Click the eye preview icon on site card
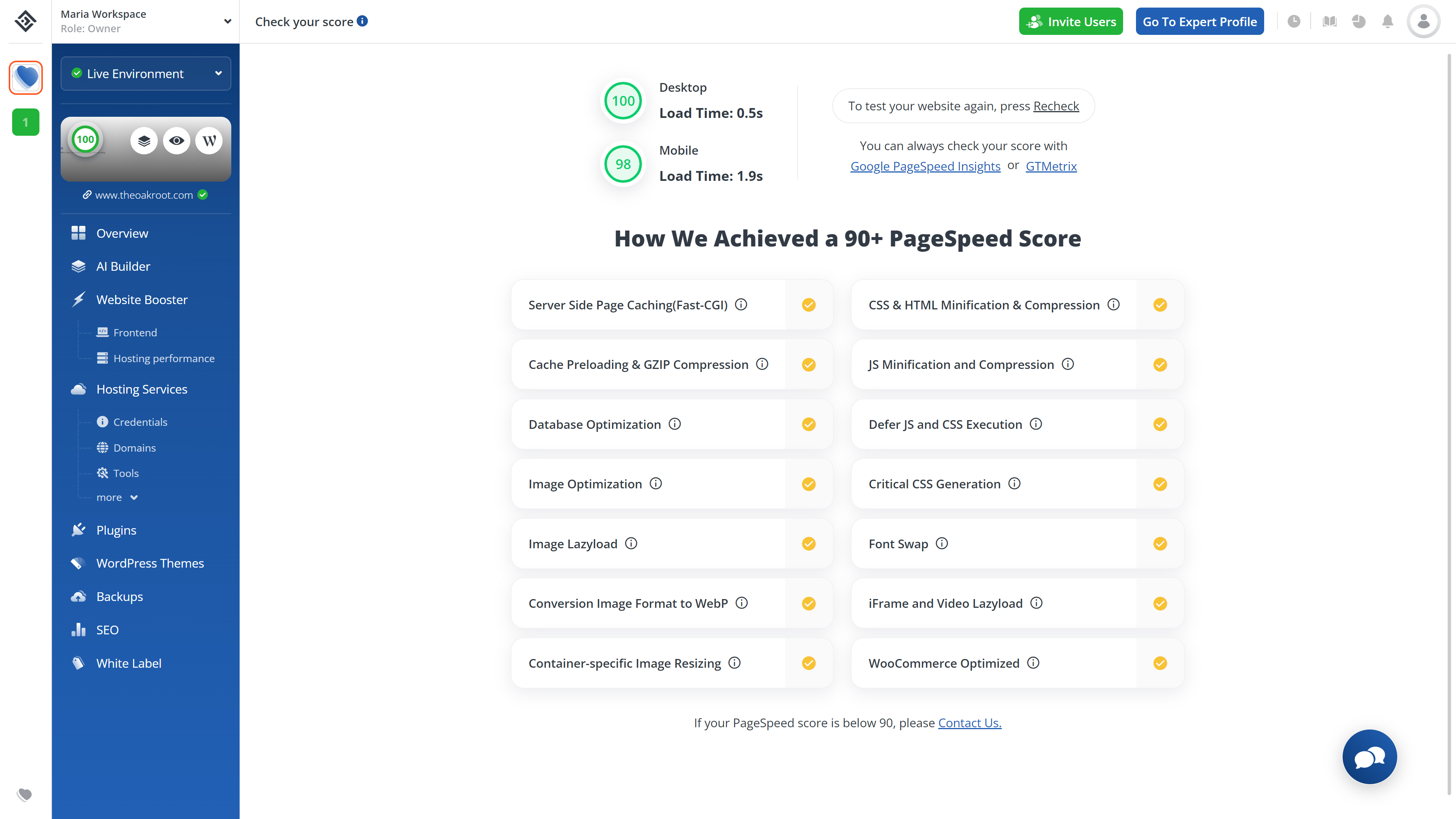Viewport: 1456px width, 819px height. pos(176,141)
